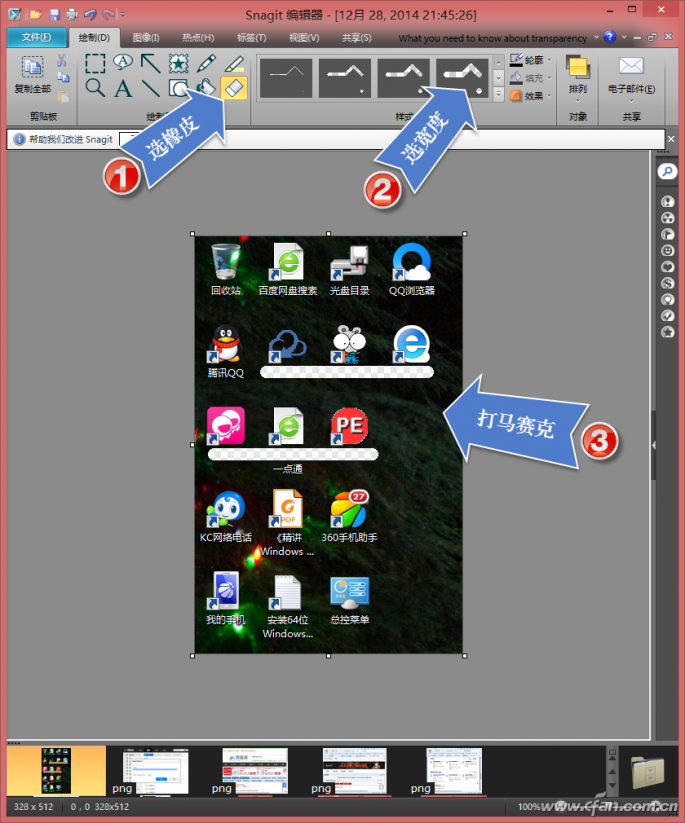Activate the Pen tool
This screenshot has width=685, height=823.
pos(206,63)
